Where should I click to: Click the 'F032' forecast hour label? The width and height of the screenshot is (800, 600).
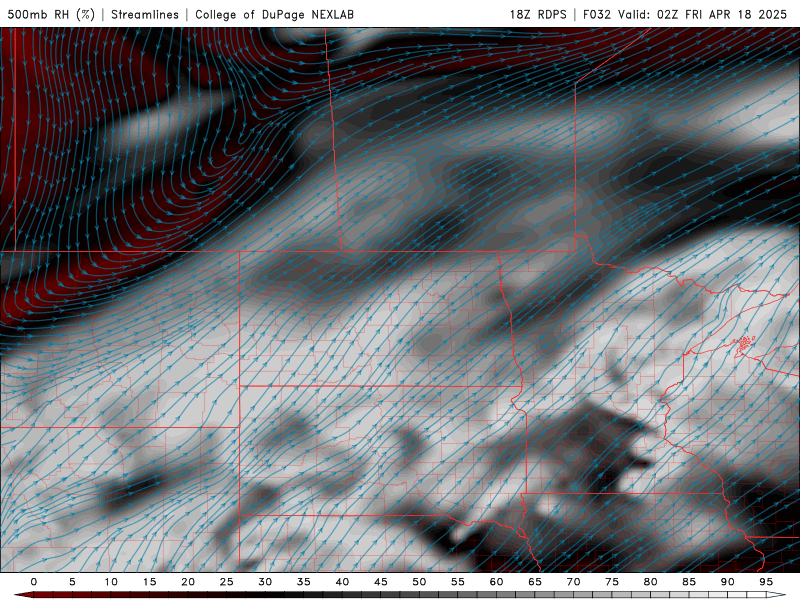coord(597,14)
